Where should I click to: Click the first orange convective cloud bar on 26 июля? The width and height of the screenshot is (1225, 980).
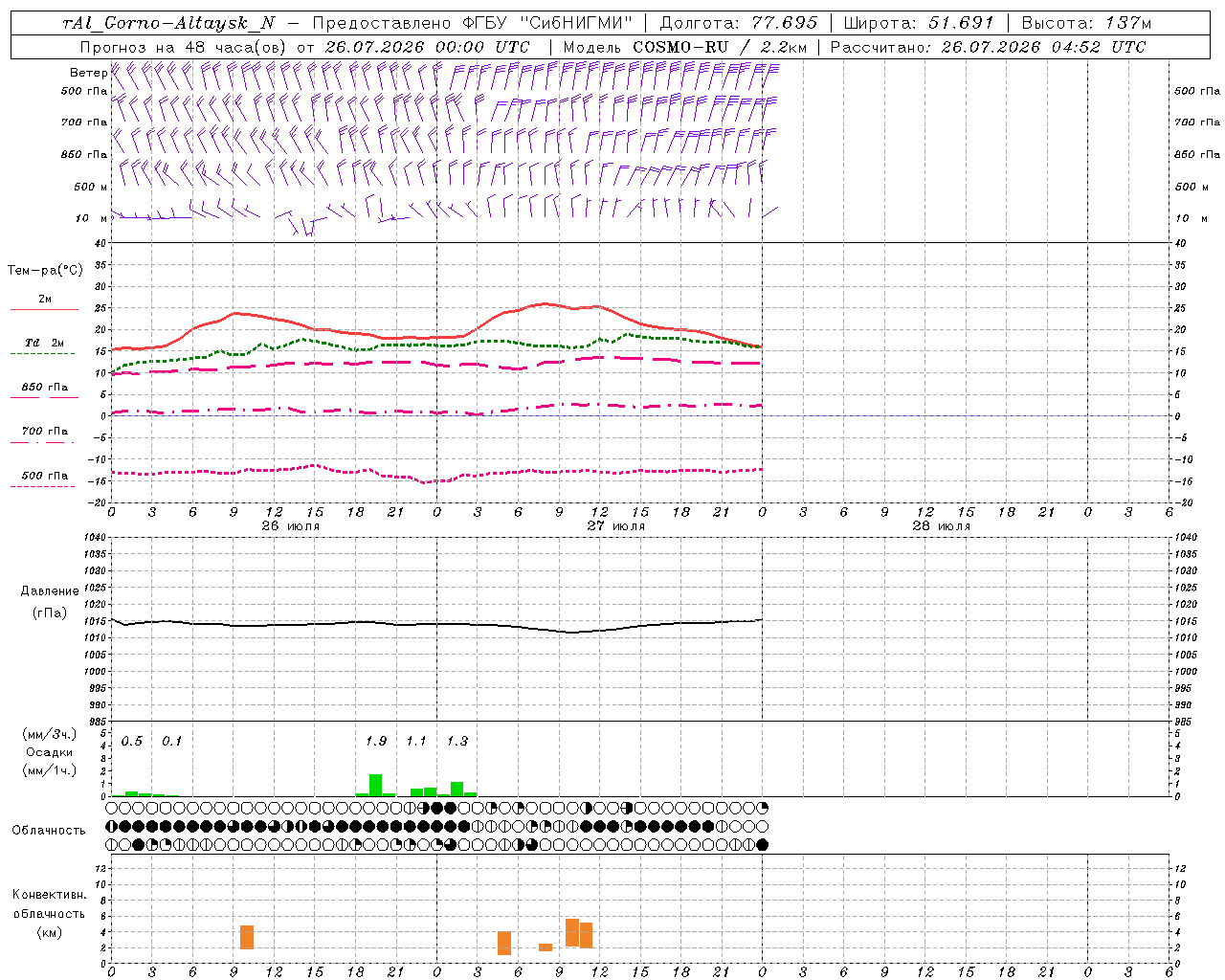pos(247,937)
